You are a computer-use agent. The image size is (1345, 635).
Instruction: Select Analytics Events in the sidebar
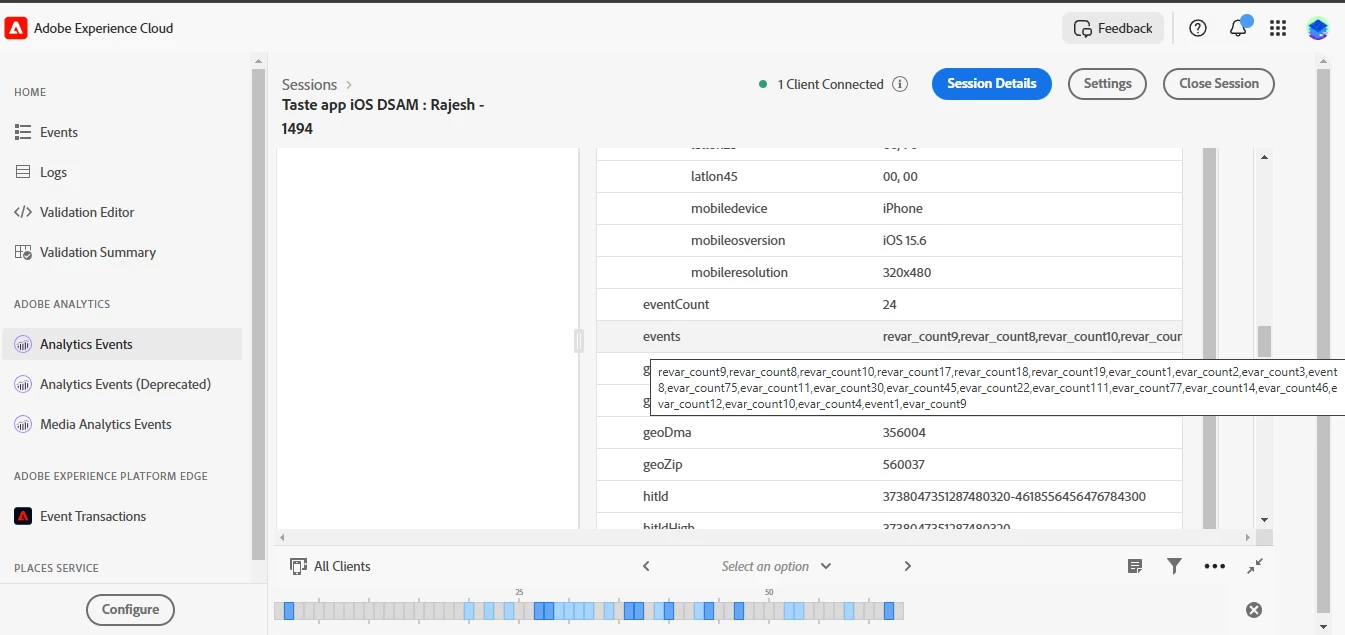121,344
